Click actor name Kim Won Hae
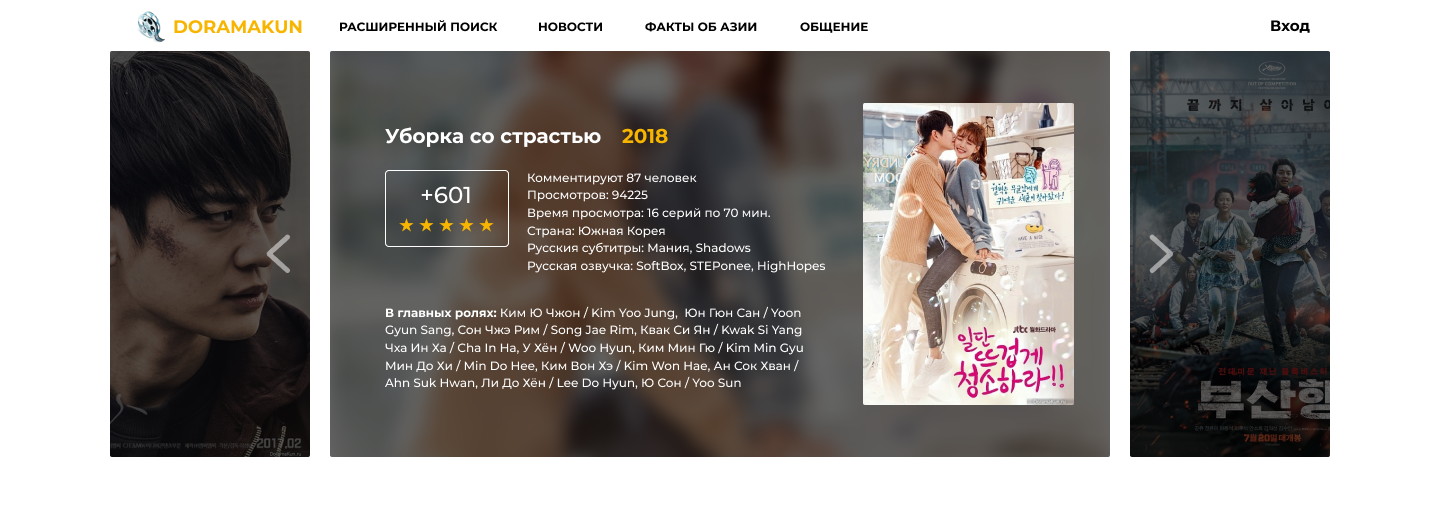The height and width of the screenshot is (507, 1440). (666, 366)
